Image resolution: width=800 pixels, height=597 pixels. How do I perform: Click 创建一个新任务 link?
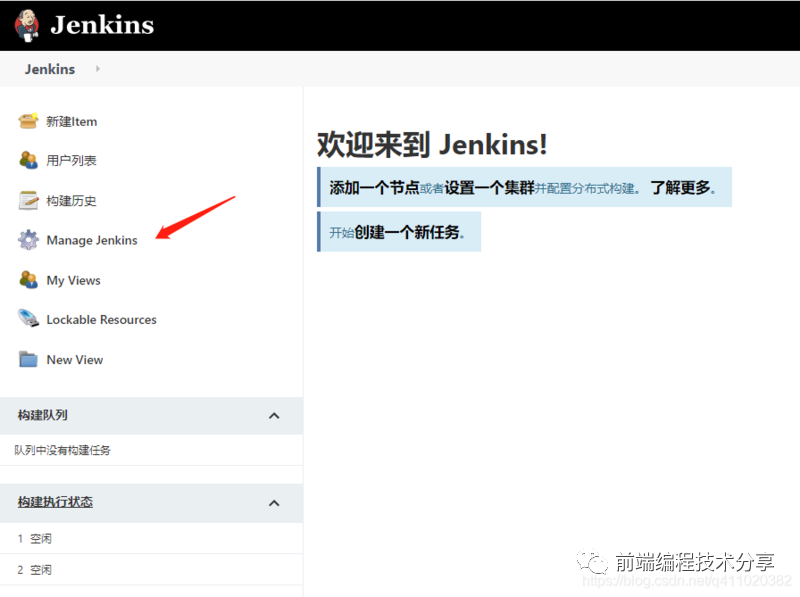coord(409,233)
